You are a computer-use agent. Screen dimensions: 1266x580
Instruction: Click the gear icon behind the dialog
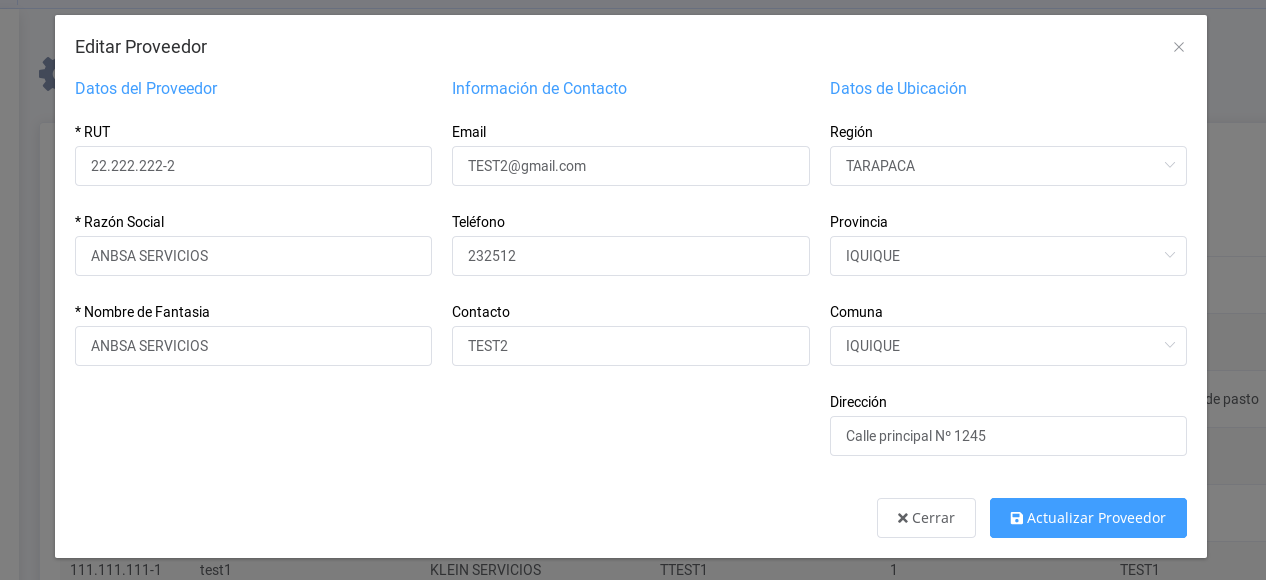click(x=46, y=74)
